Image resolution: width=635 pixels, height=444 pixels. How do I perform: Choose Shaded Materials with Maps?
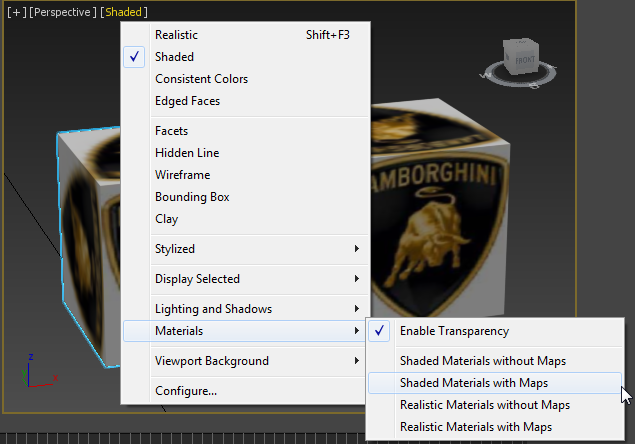tap(495, 383)
